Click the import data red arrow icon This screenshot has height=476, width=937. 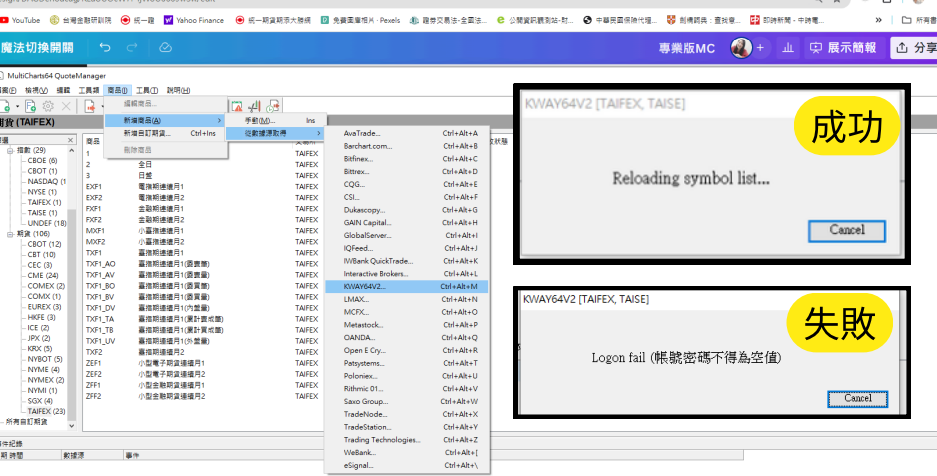pos(90,106)
